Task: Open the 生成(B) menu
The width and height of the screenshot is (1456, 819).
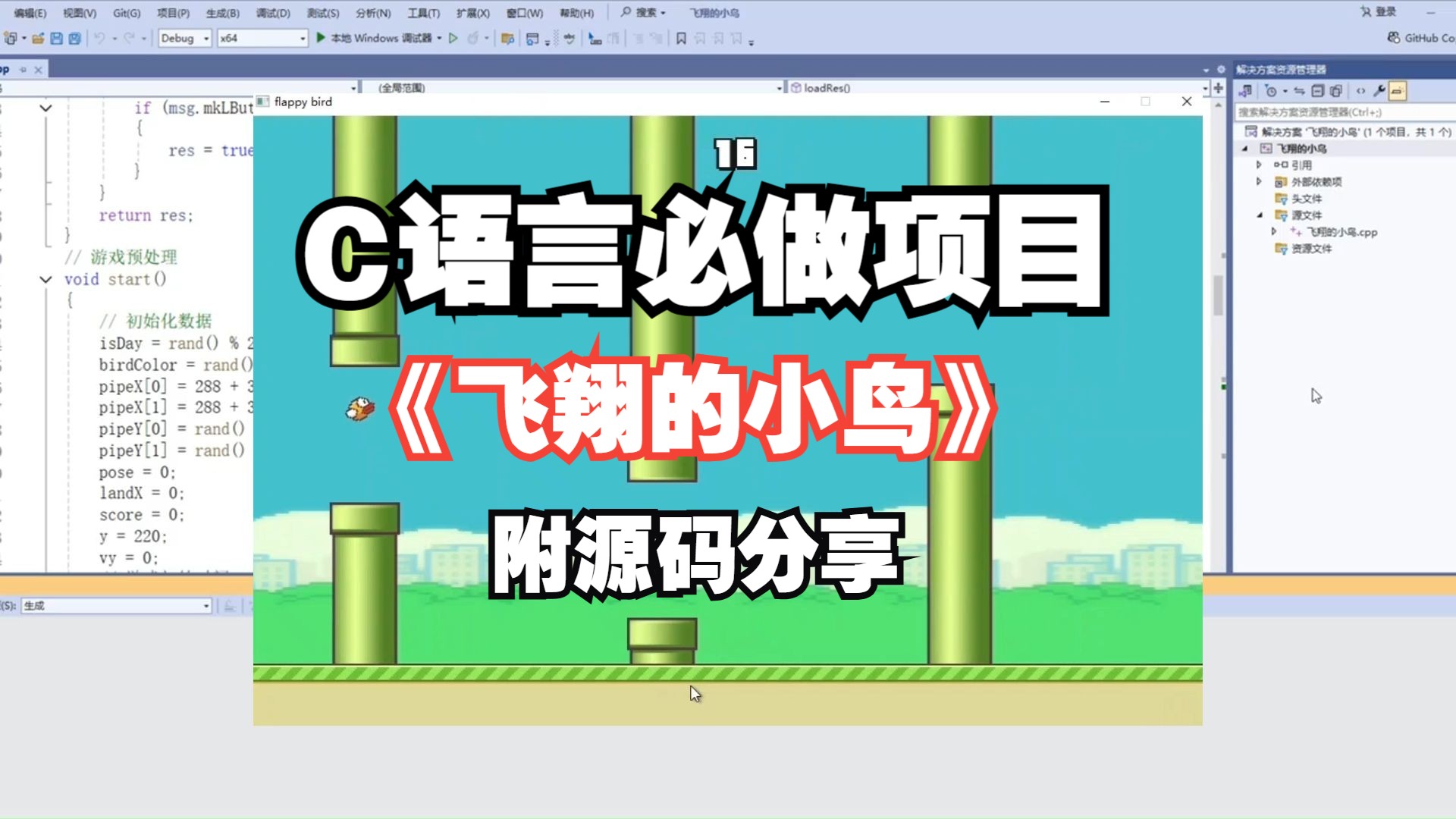Action: (222, 13)
